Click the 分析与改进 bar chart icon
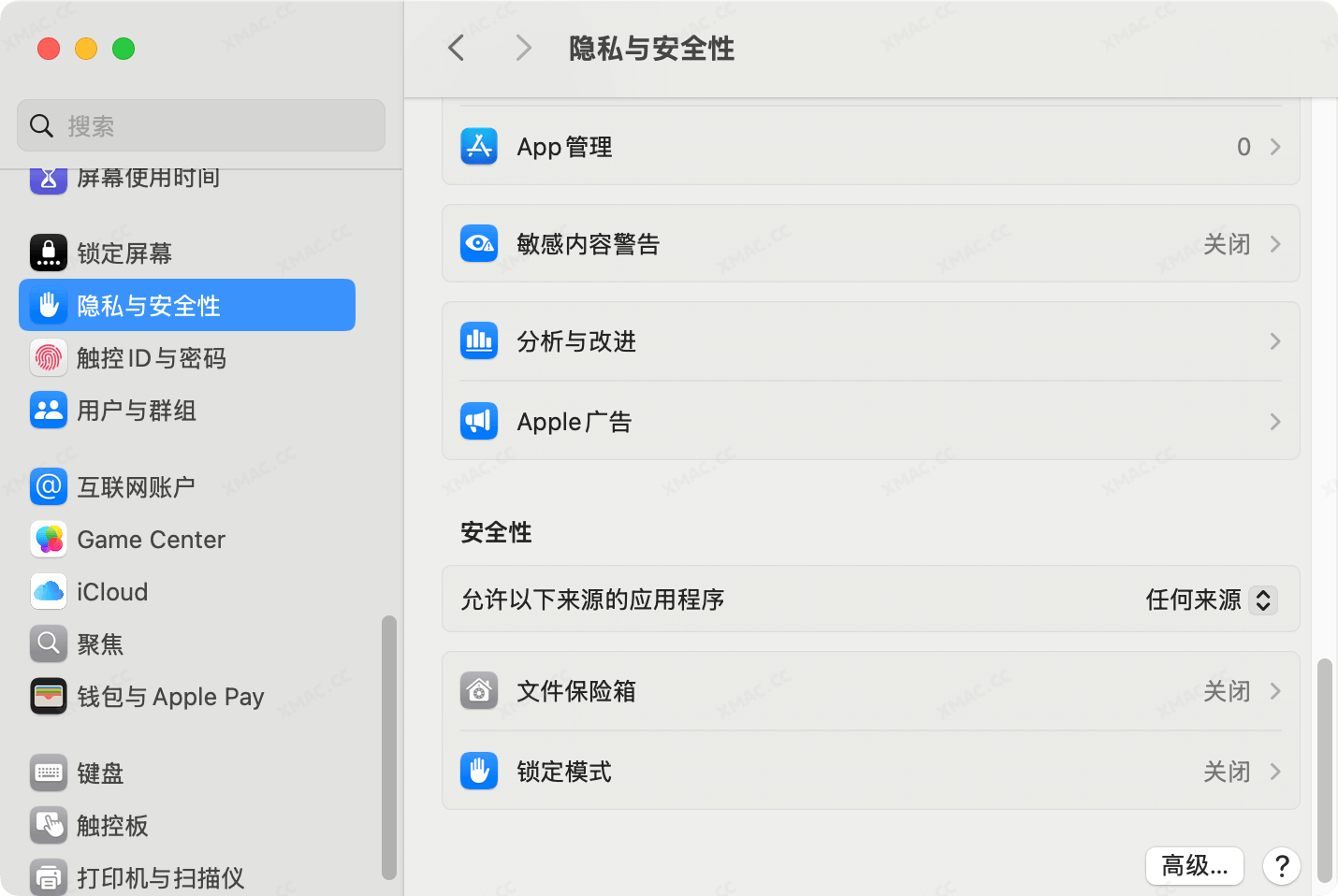Image resolution: width=1338 pixels, height=896 pixels. click(479, 341)
